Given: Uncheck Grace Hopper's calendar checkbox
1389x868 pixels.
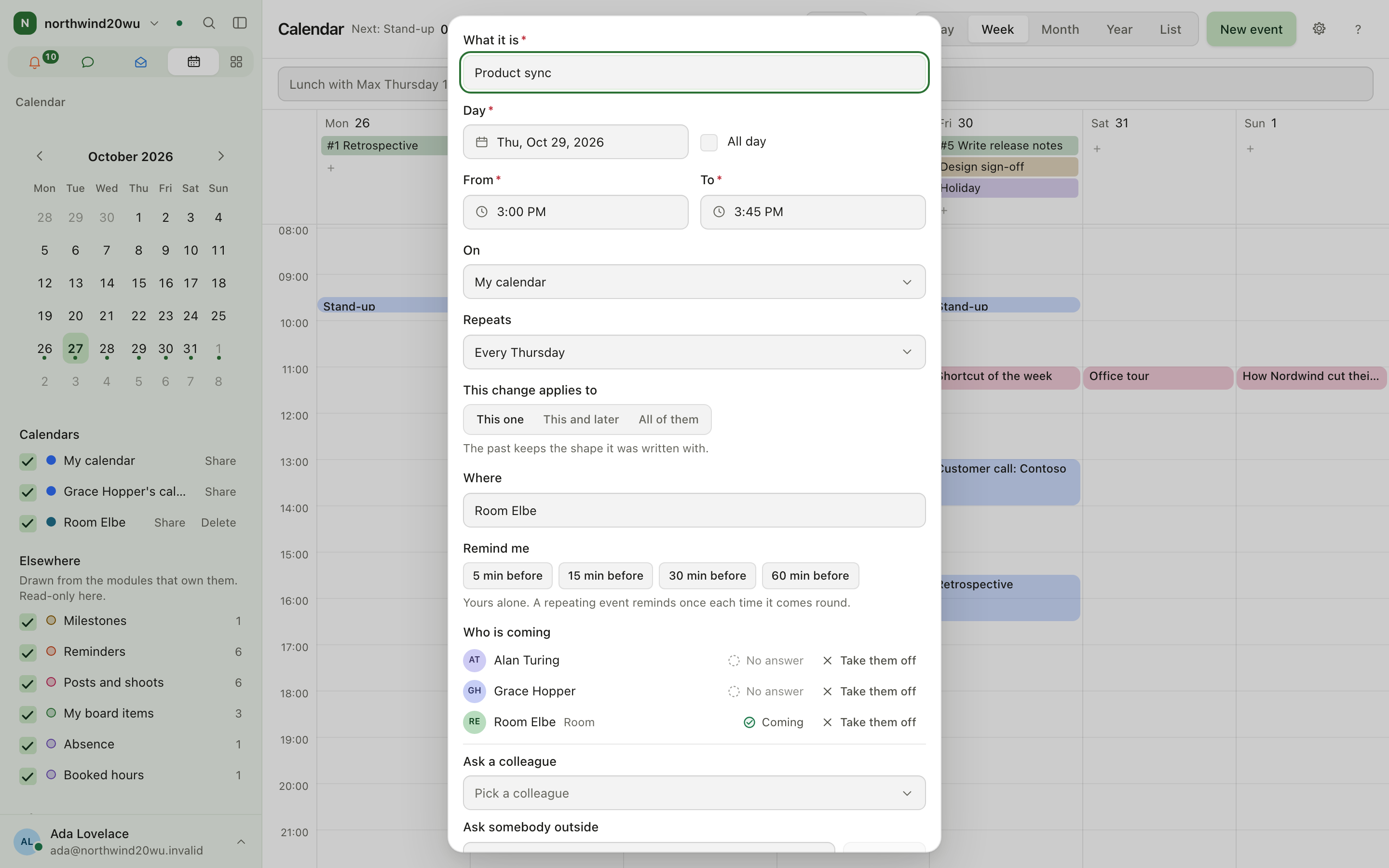Looking at the screenshot, I should 27,492.
